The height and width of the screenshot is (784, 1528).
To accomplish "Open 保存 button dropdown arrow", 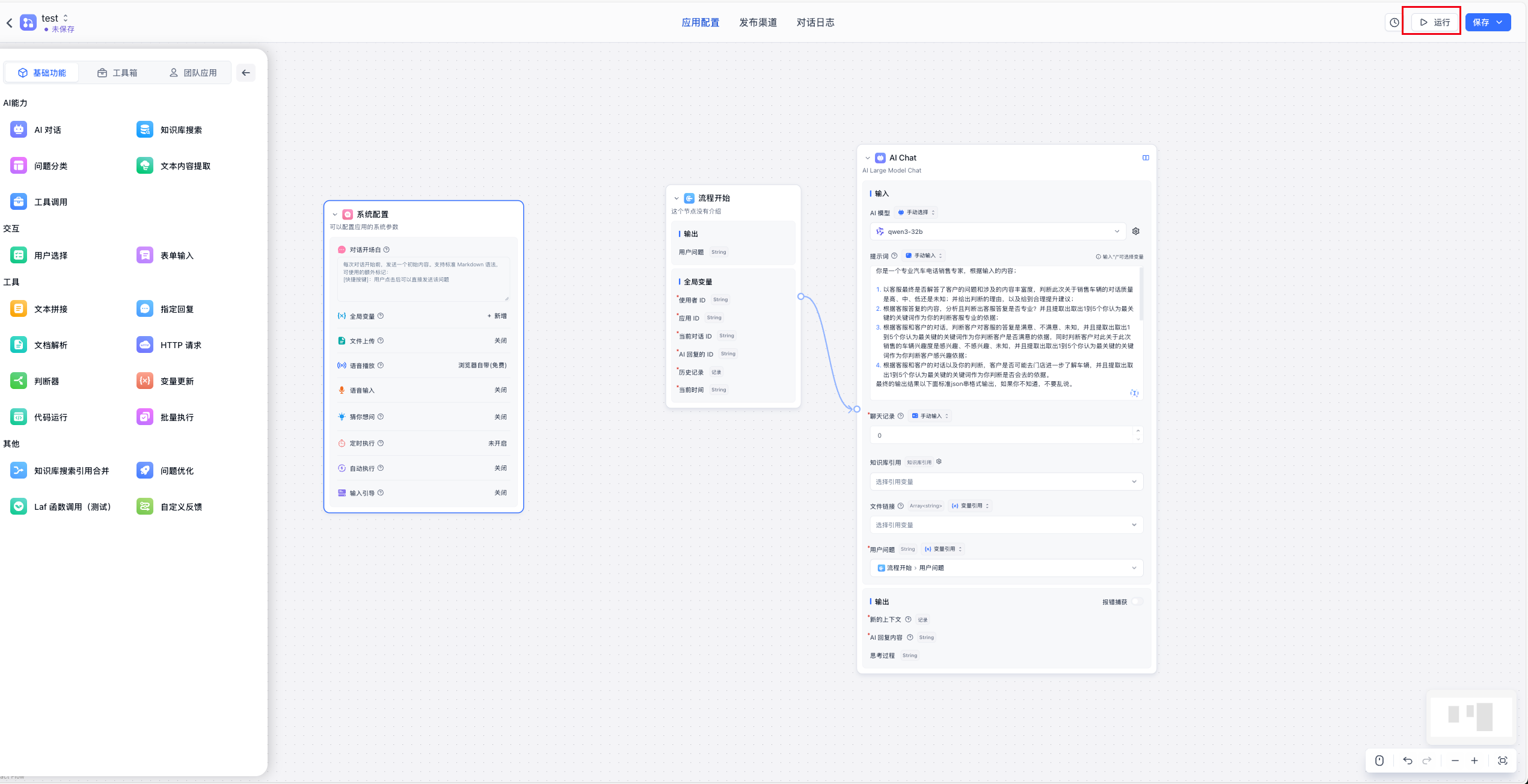I will click(1500, 22).
